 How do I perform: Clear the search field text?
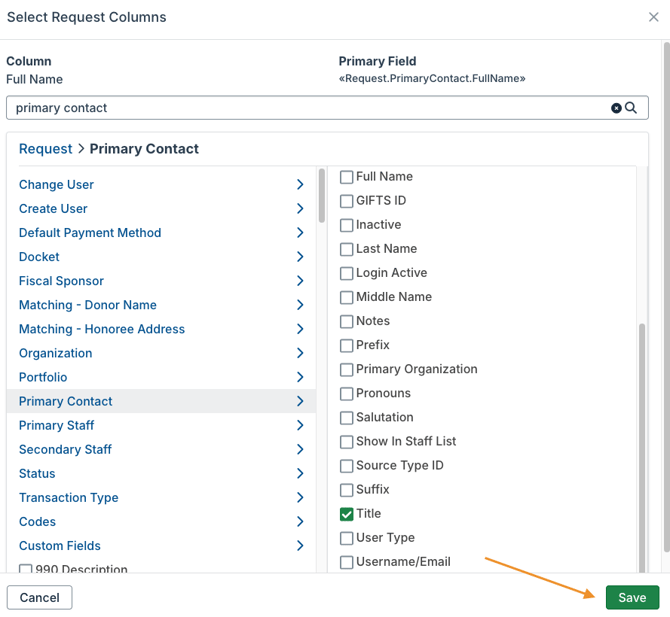pyautogui.click(x=616, y=108)
